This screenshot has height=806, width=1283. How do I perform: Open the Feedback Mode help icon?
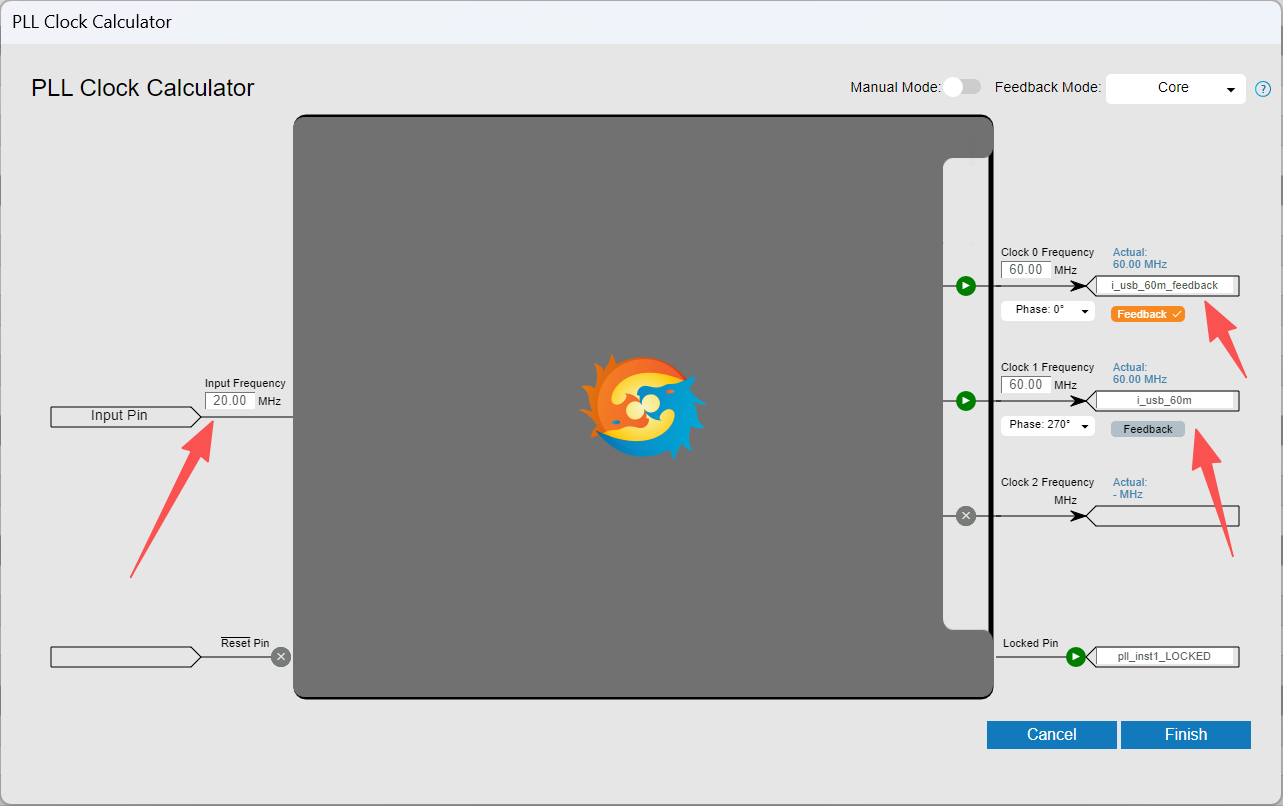click(x=1263, y=89)
